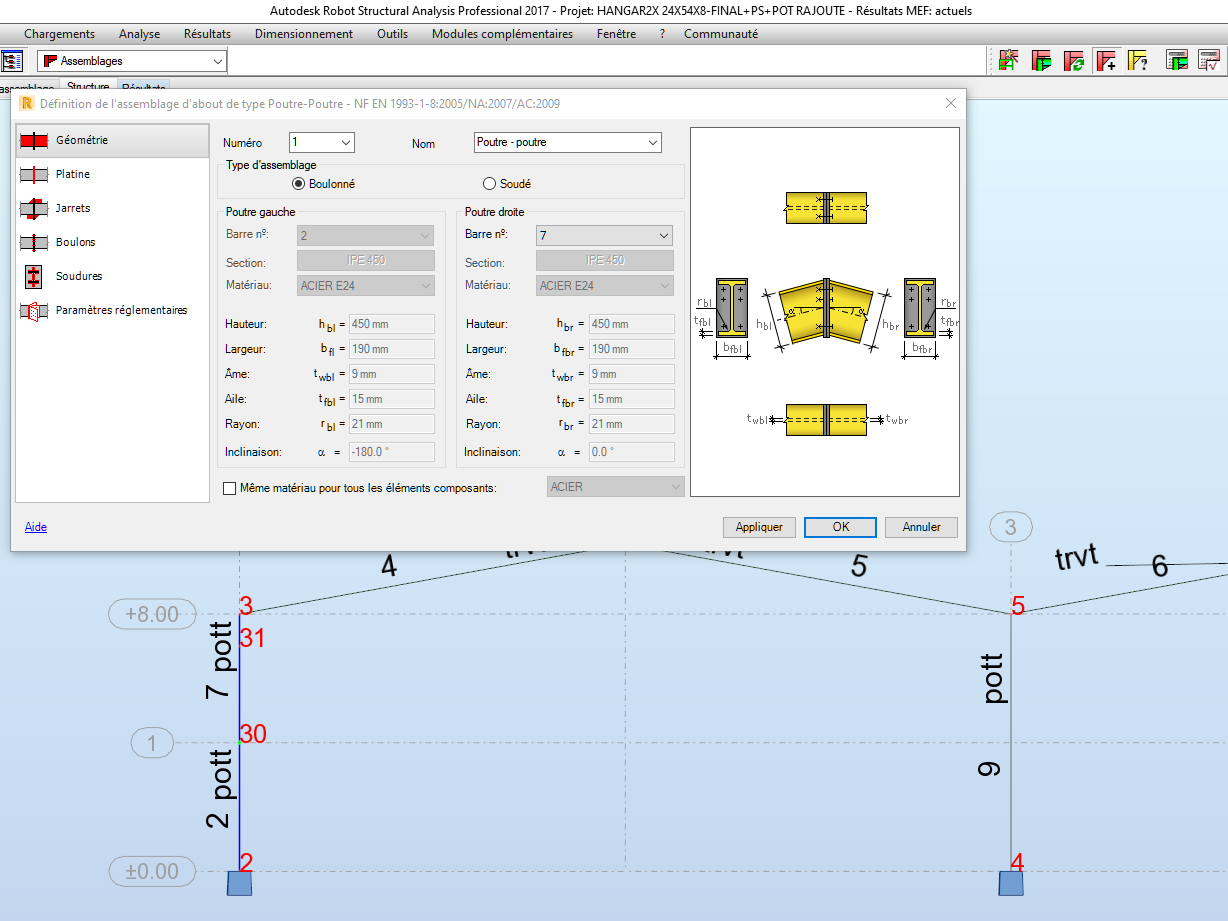Image resolution: width=1228 pixels, height=921 pixels.
Task: Click the connection icon with plus sign
Action: (1106, 60)
